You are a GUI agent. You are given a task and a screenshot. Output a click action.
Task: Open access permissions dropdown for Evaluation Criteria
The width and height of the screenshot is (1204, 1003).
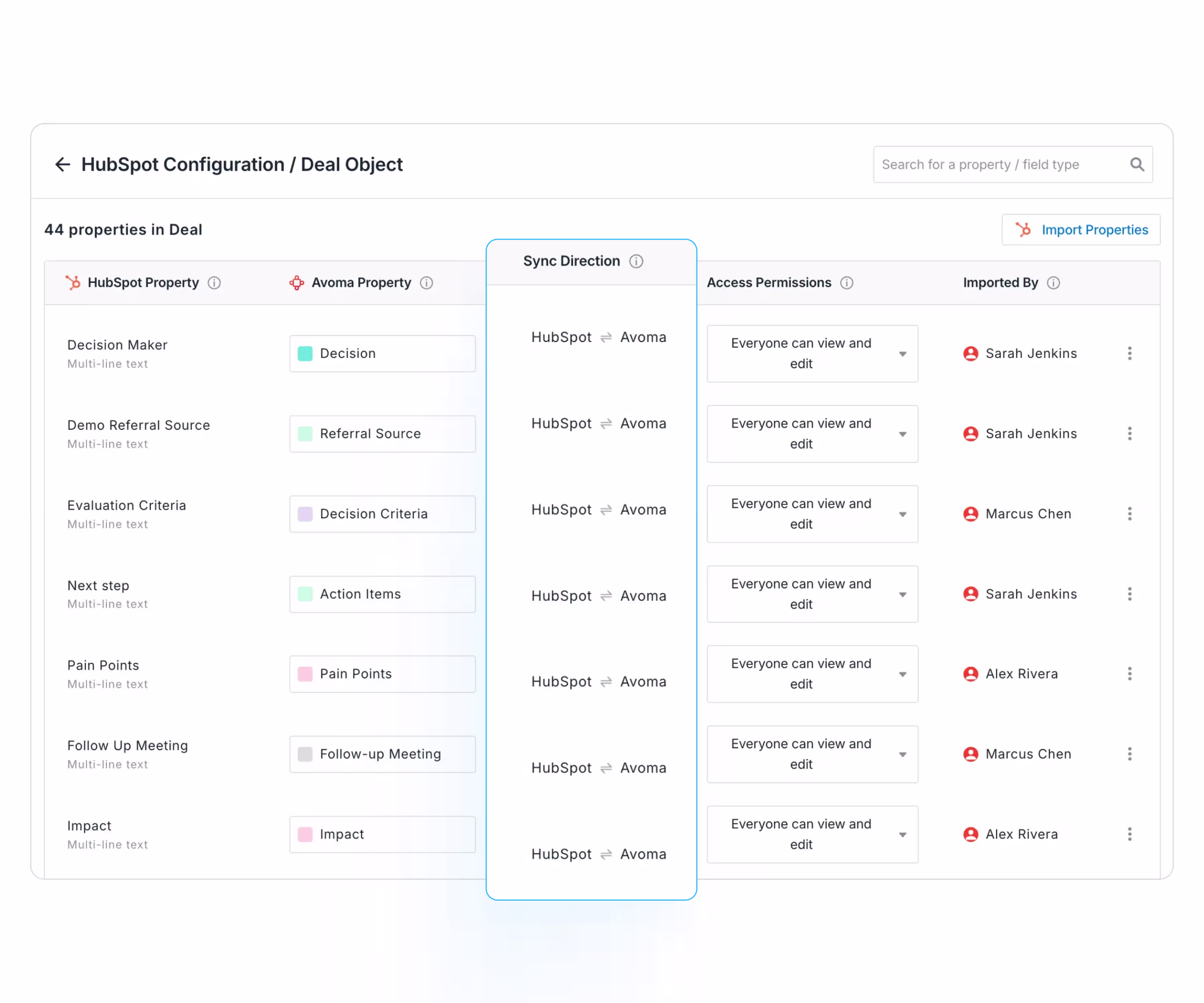812,514
